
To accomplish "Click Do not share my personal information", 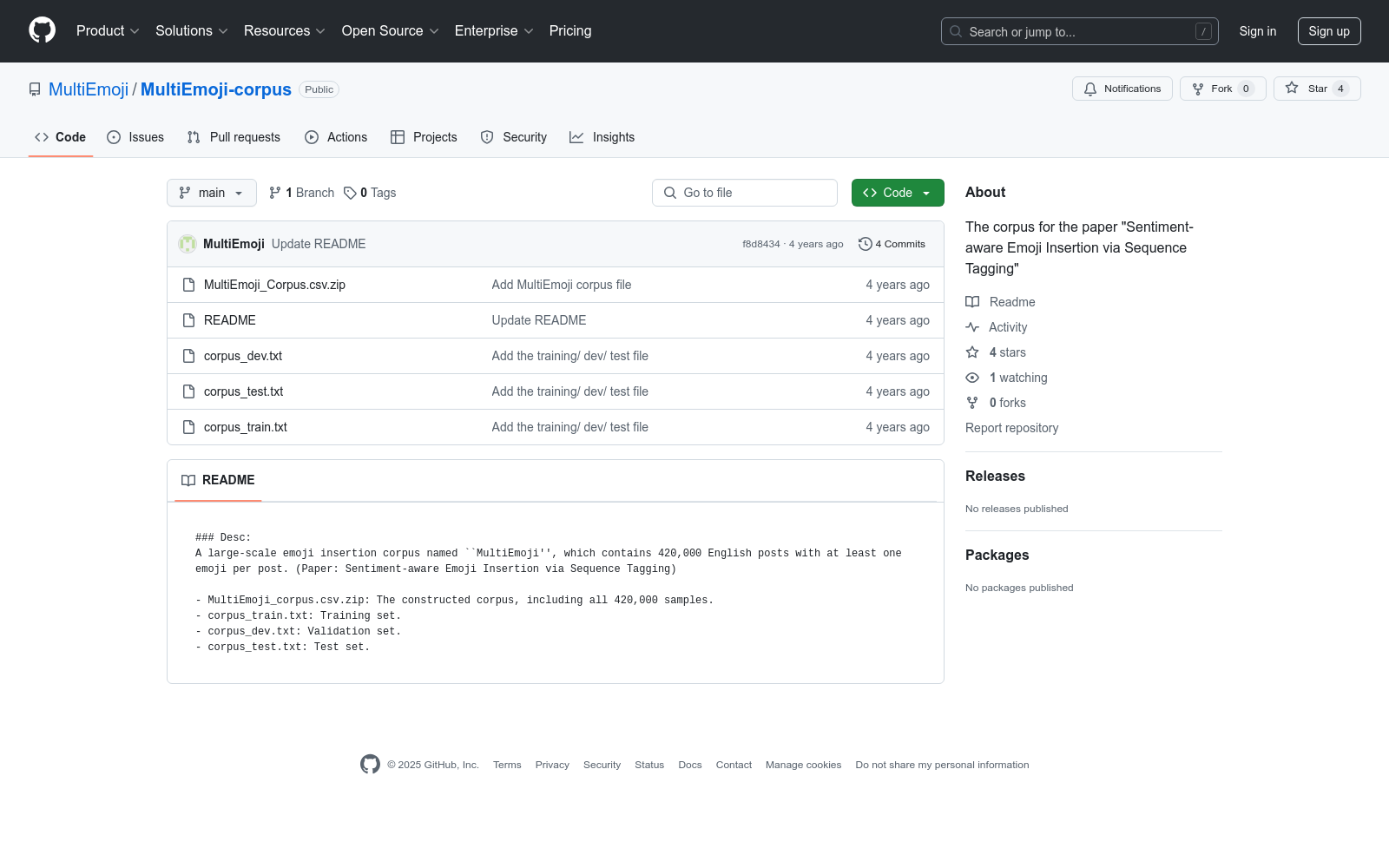I will (x=942, y=765).
